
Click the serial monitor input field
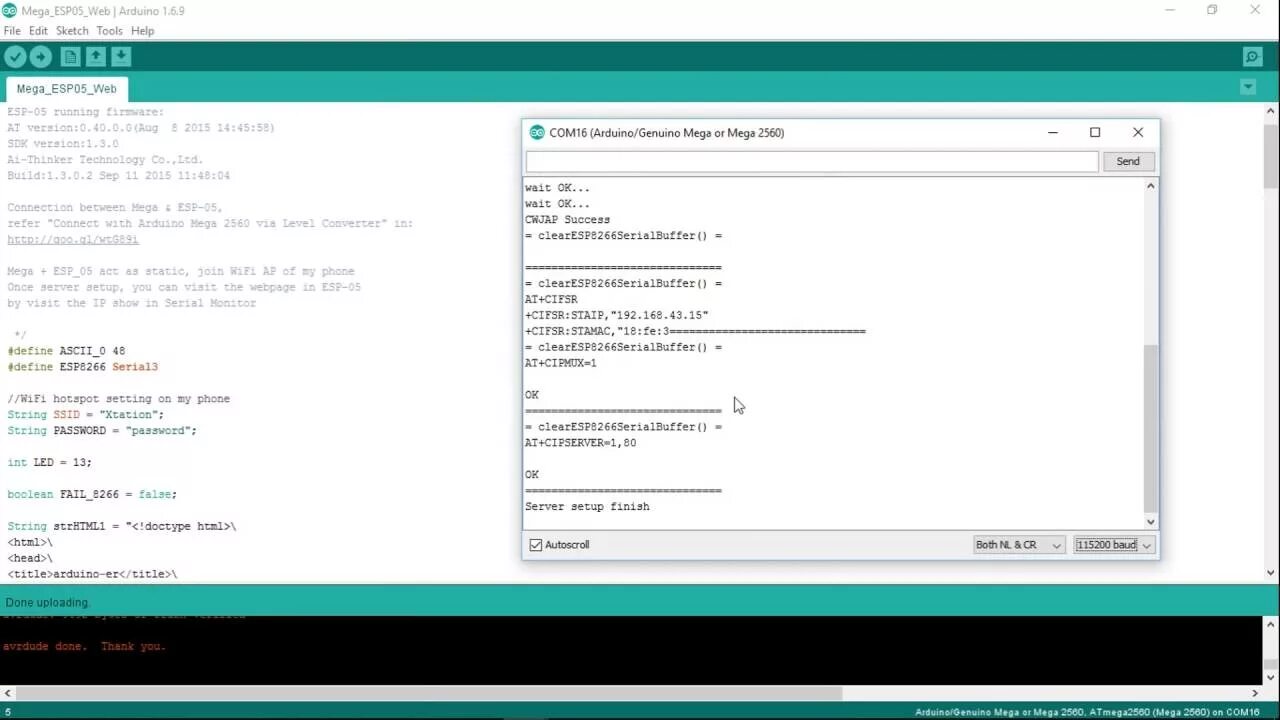tap(812, 161)
